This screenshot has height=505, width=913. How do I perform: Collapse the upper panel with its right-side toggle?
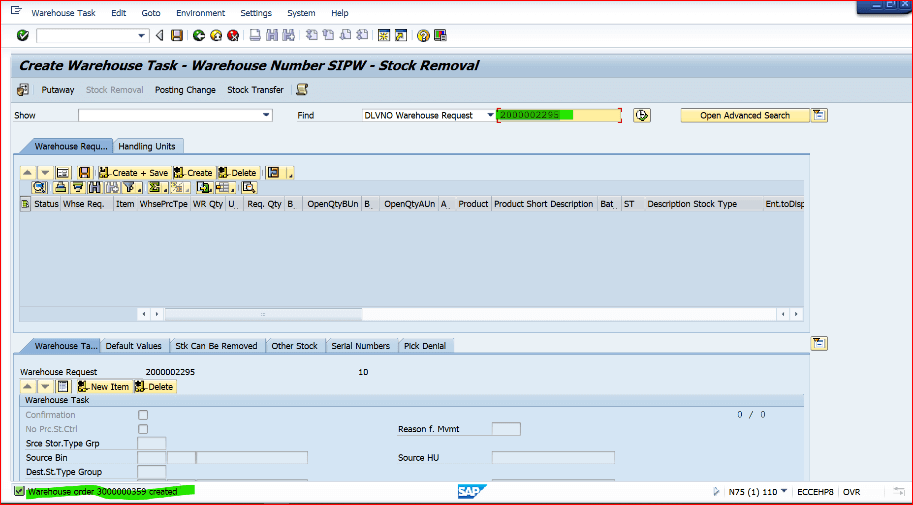coord(819,115)
